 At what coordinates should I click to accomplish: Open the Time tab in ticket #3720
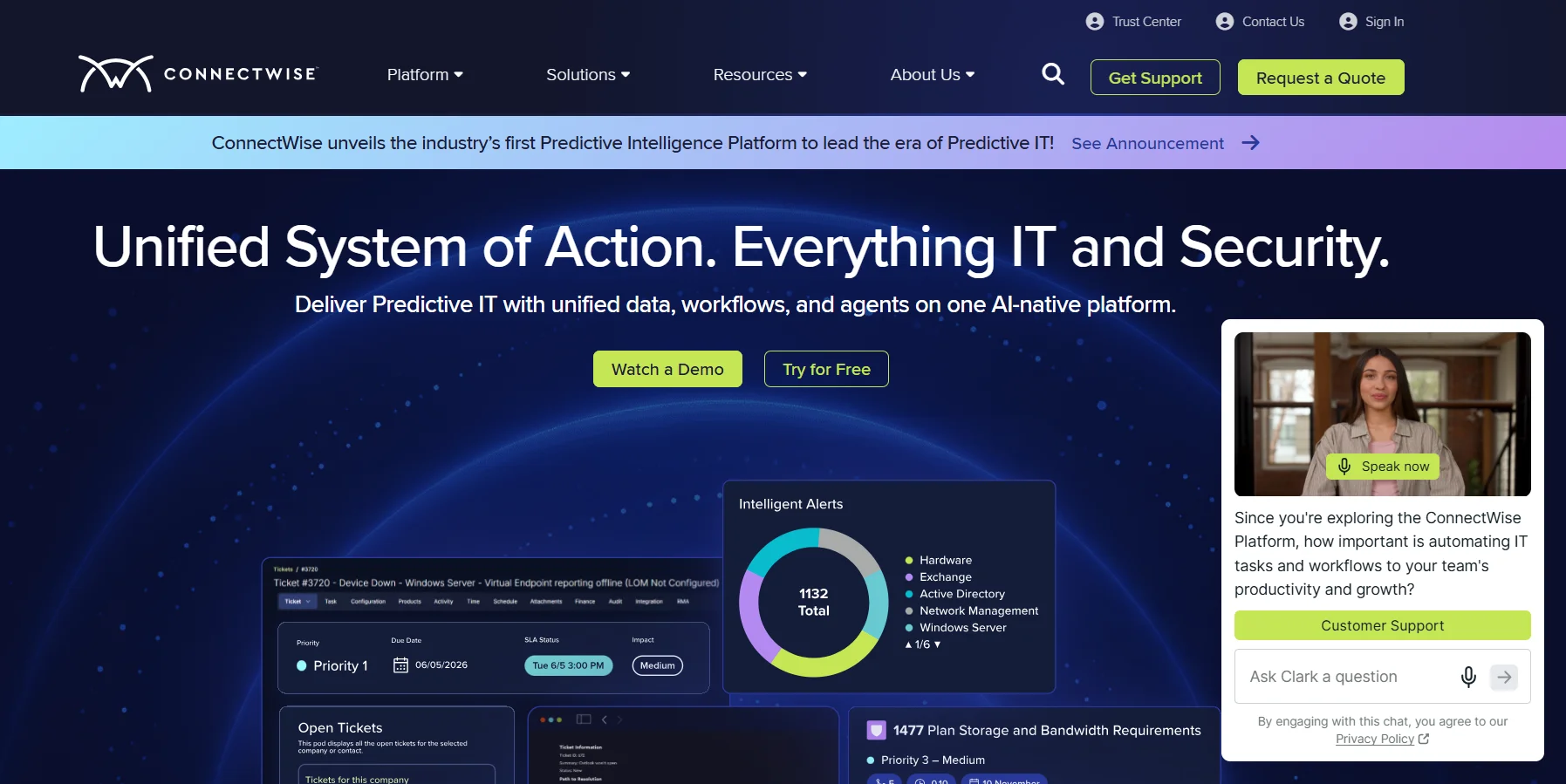[x=474, y=602]
